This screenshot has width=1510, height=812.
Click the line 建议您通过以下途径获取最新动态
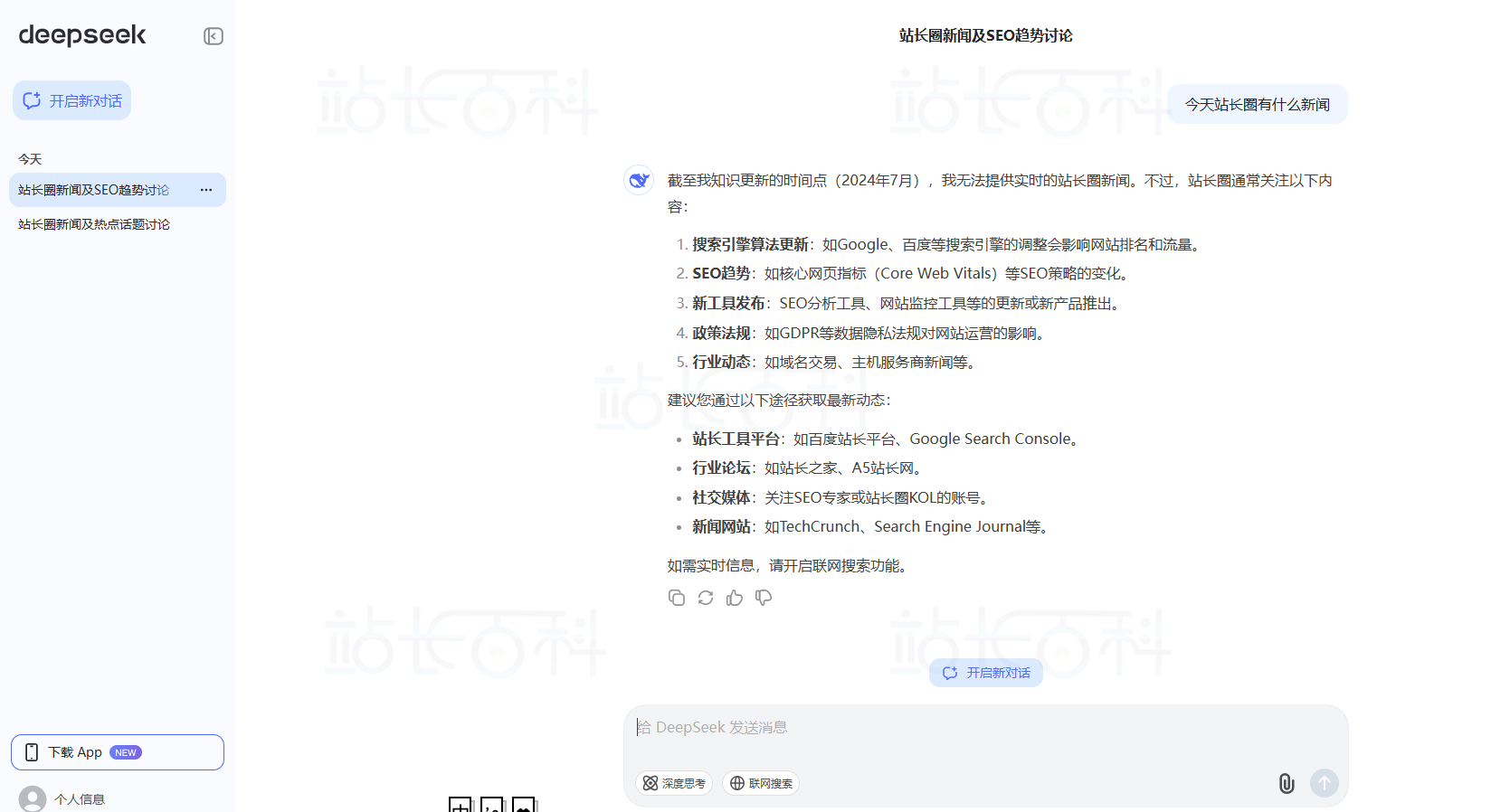[x=780, y=401]
